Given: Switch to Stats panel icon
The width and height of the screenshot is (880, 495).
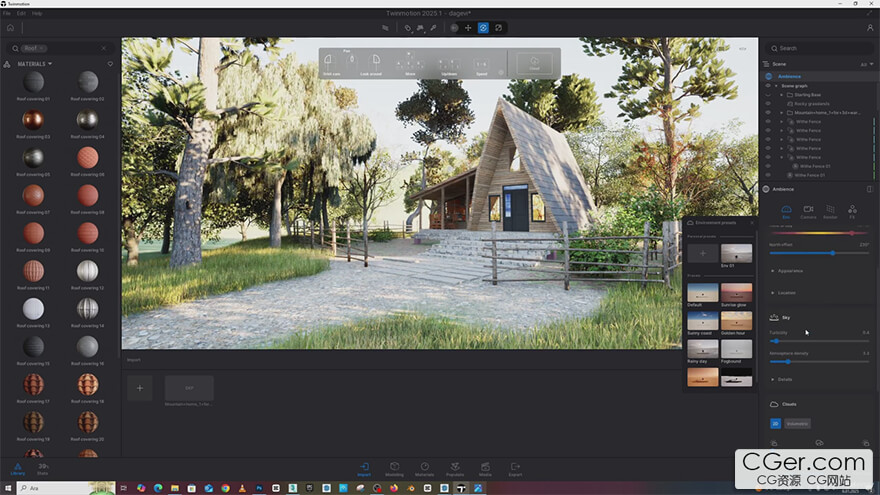Looking at the screenshot, I should [x=43, y=469].
